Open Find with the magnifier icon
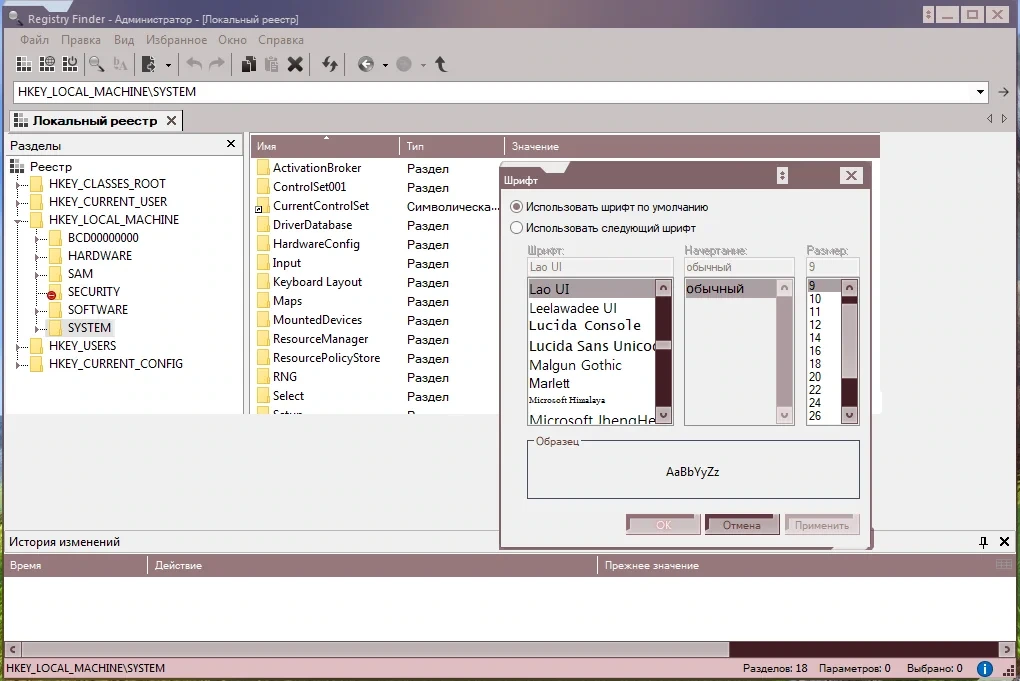 pyautogui.click(x=96, y=64)
